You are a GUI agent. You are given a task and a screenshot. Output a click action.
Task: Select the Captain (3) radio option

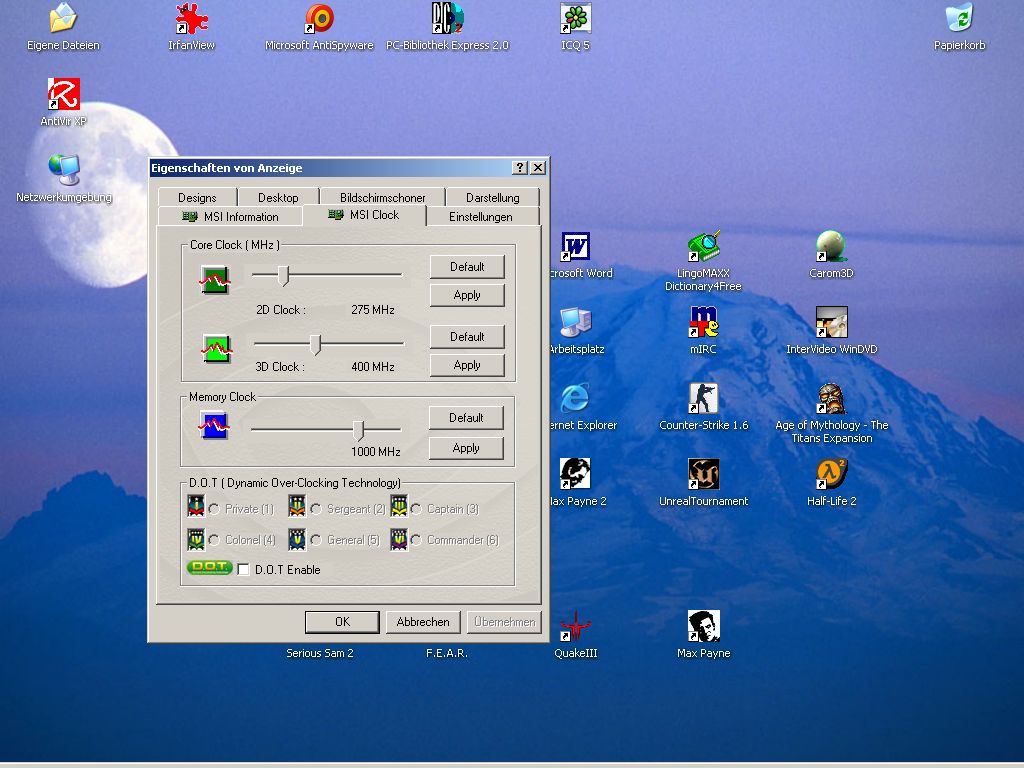tap(416, 509)
